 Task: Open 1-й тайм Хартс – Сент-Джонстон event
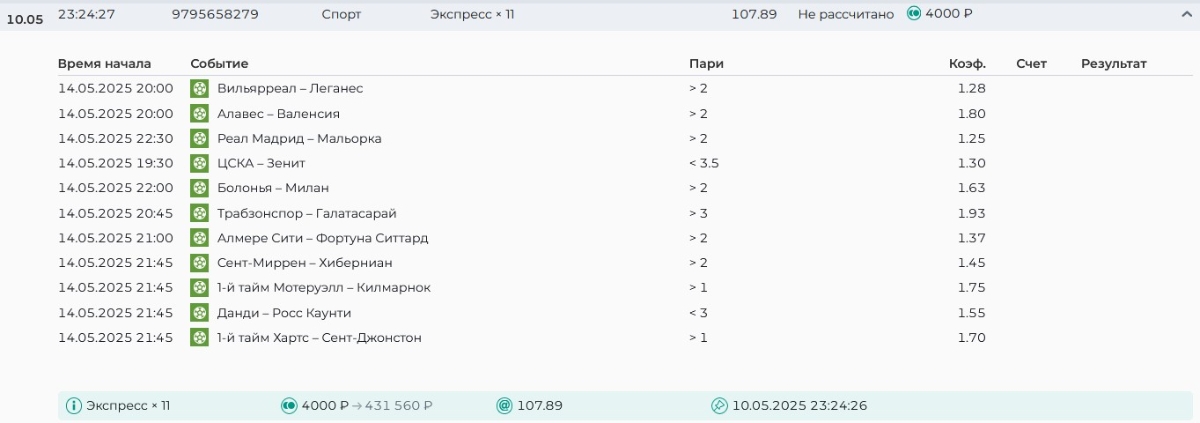click(319, 338)
